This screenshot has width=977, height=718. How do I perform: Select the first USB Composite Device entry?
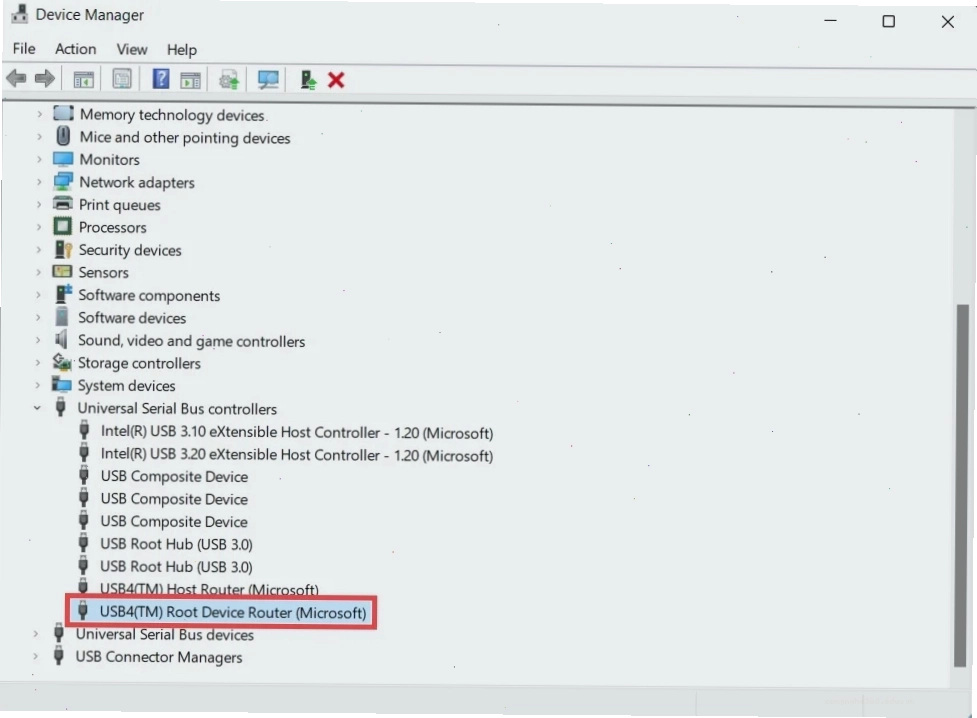[x=174, y=477]
